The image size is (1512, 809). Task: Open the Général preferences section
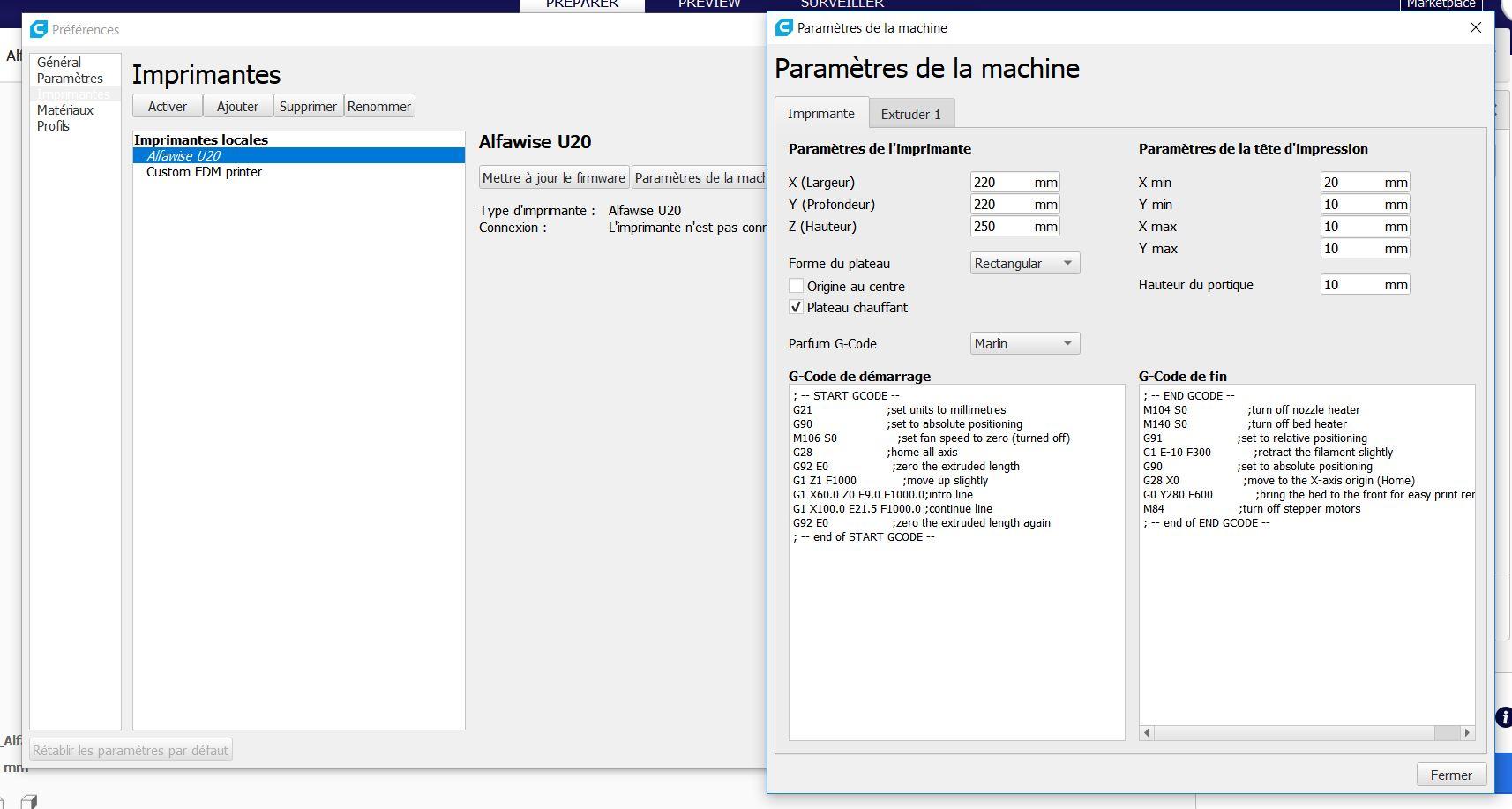tap(59, 62)
